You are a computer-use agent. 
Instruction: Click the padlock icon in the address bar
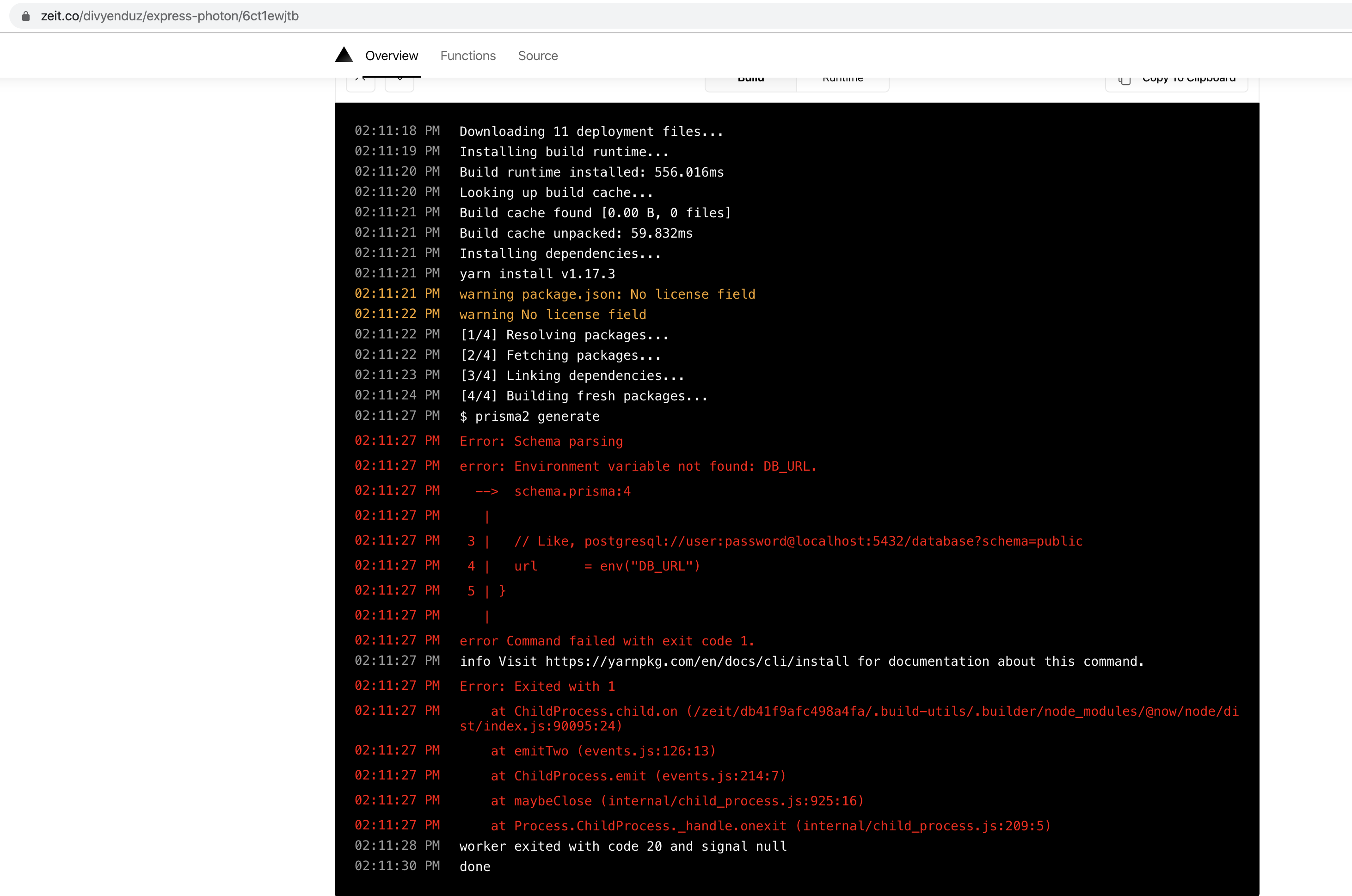pyautogui.click(x=25, y=15)
